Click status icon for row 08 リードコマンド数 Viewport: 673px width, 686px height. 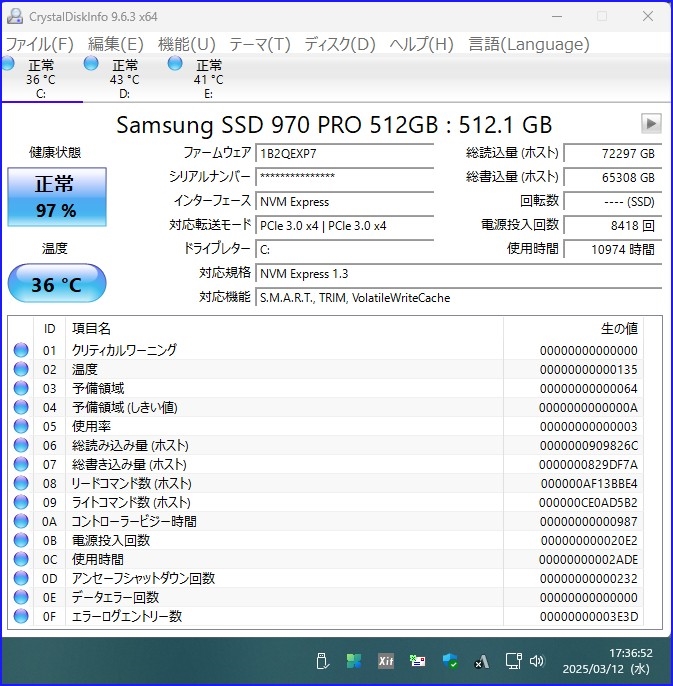coord(21,483)
